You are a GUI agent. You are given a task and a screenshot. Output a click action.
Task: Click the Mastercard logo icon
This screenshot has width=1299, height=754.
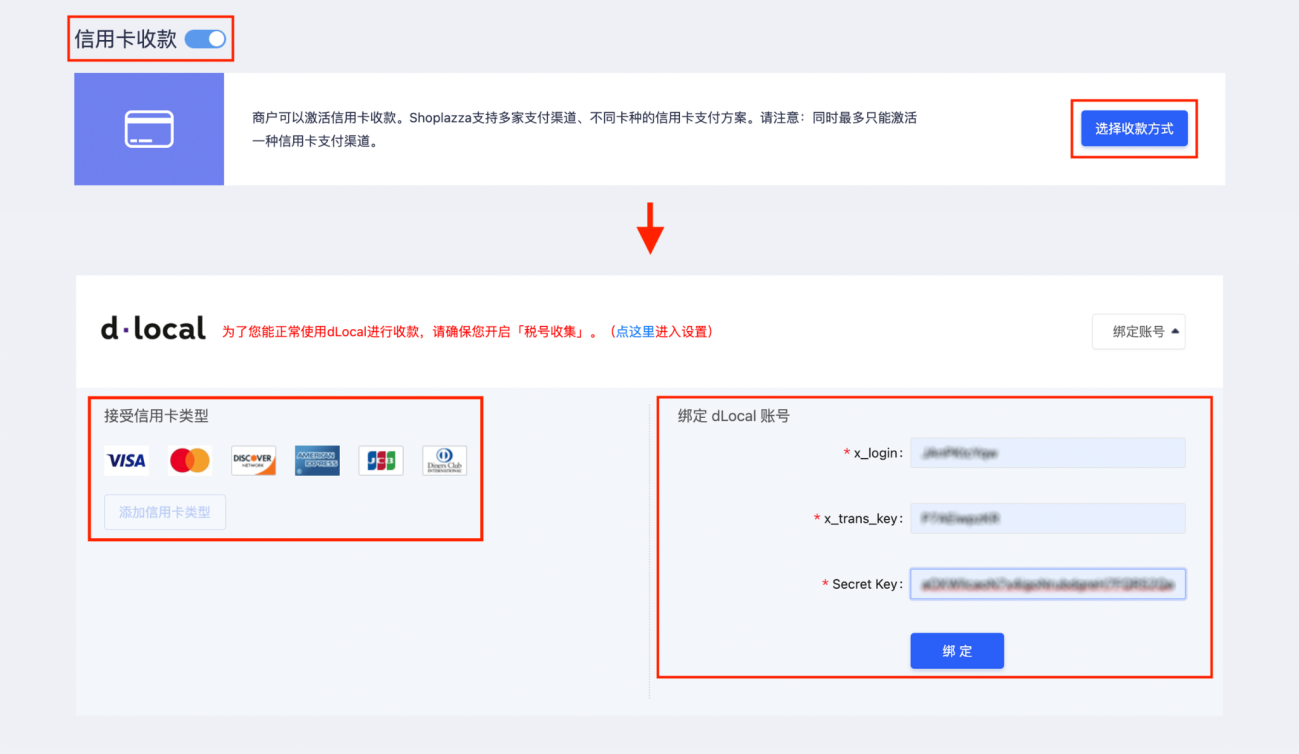[x=189, y=460]
